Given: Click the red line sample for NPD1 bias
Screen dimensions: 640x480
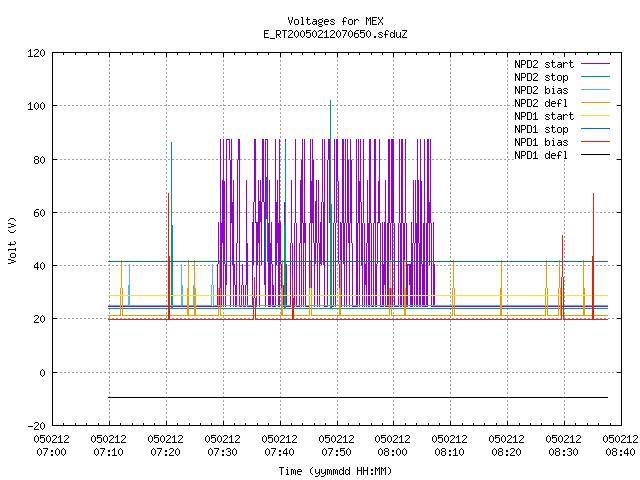Looking at the screenshot, I should pyautogui.click(x=596, y=142).
